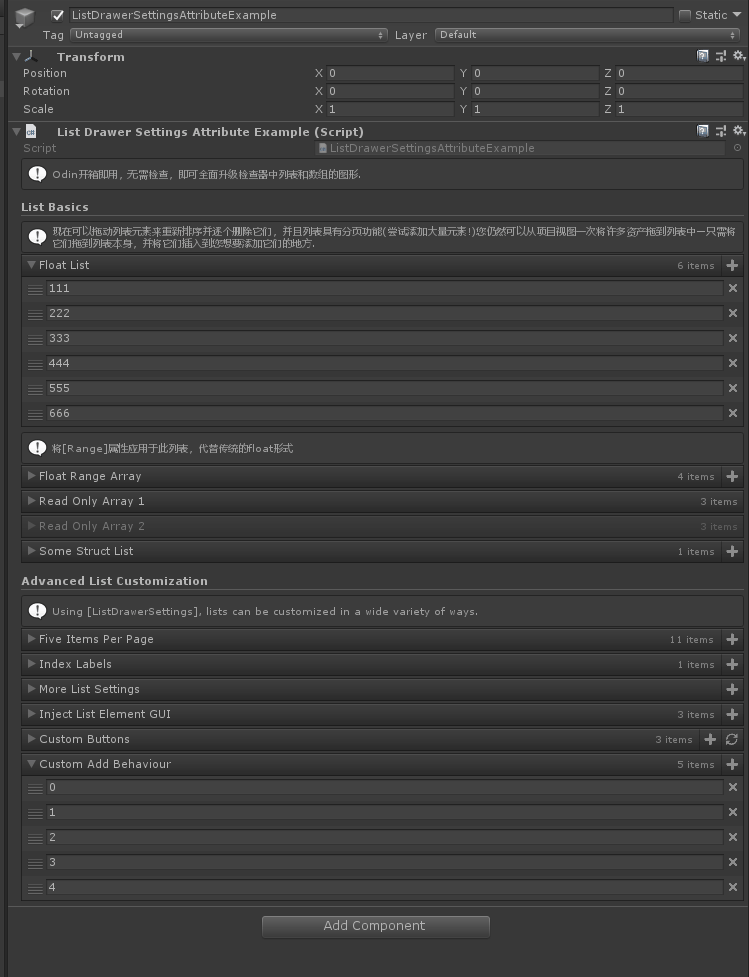749x977 pixels.
Task: Collapse the Custom Add Behaviour list
Action: point(31,764)
